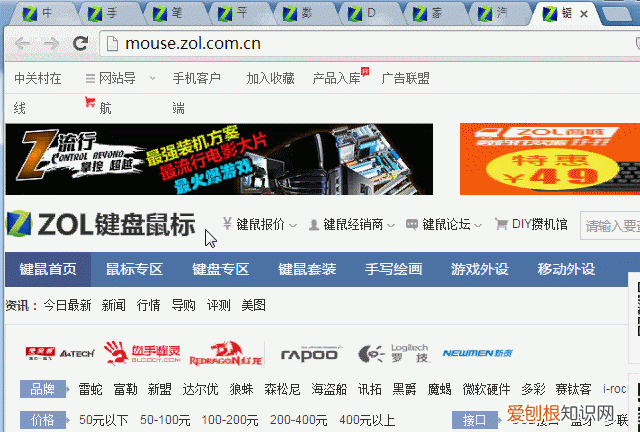
Task: Reload the current page
Action: (80, 43)
